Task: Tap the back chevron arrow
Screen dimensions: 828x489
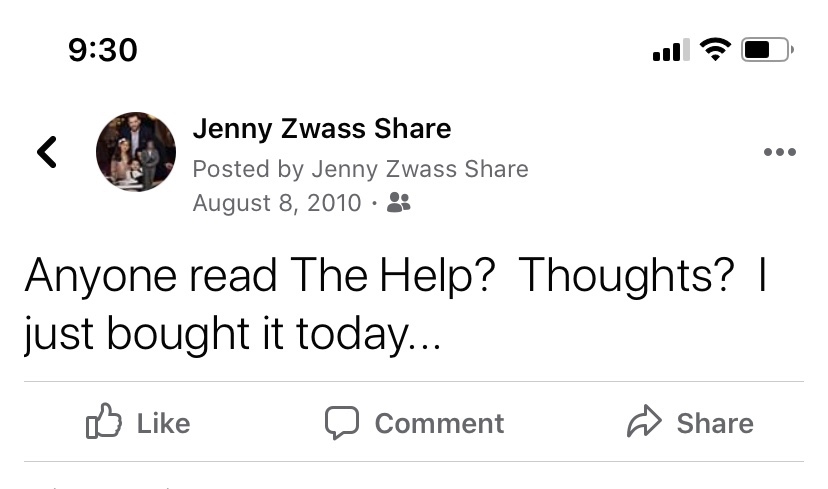Action: [x=46, y=152]
